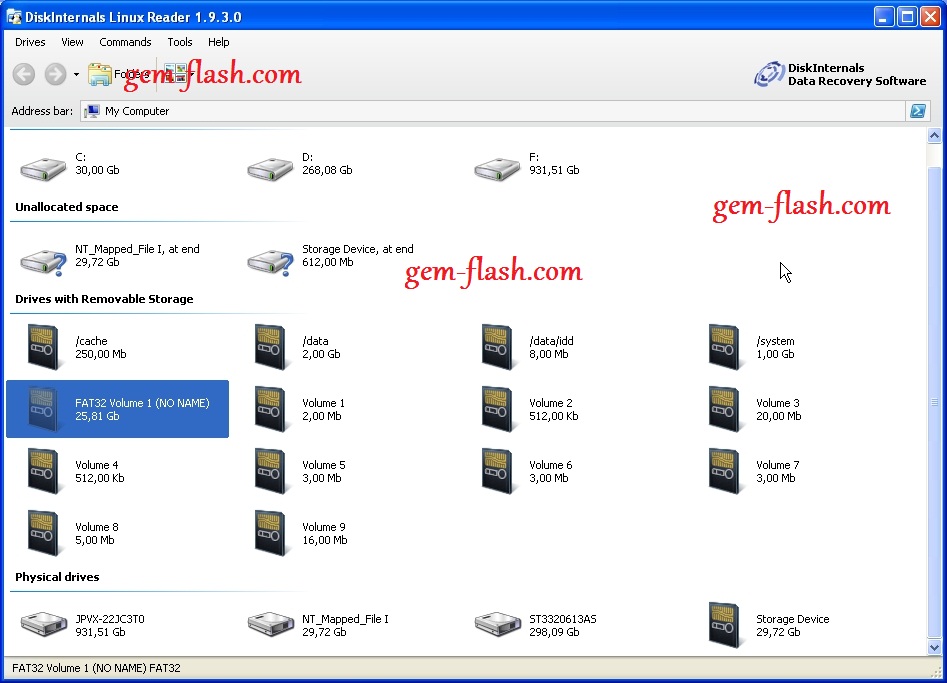Select the Volume 5 card icon
This screenshot has height=683, width=947.
click(x=270, y=471)
